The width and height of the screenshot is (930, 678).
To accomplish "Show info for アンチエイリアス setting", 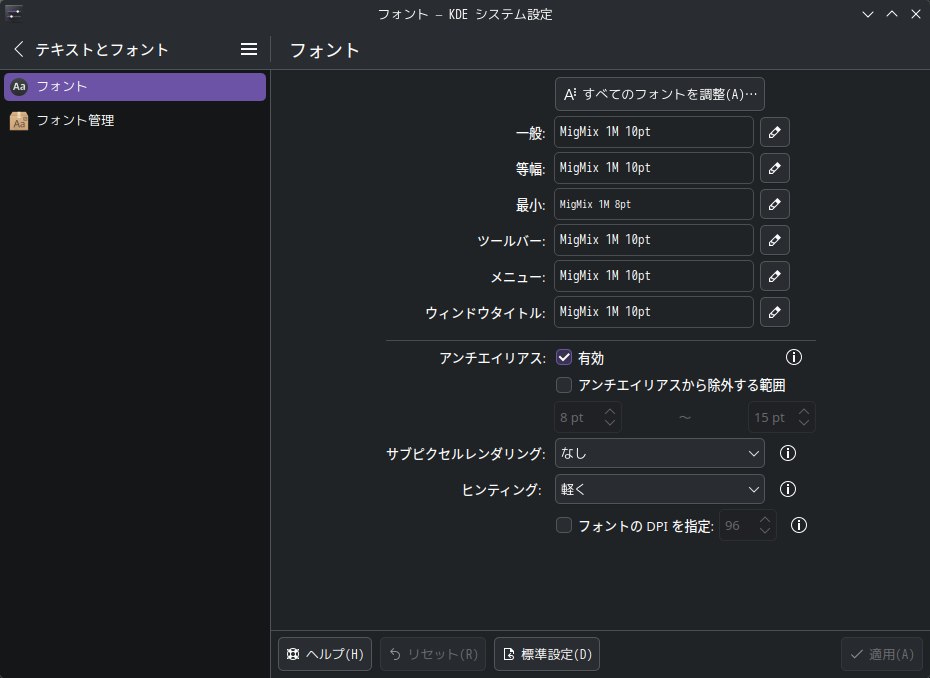I will pos(794,357).
